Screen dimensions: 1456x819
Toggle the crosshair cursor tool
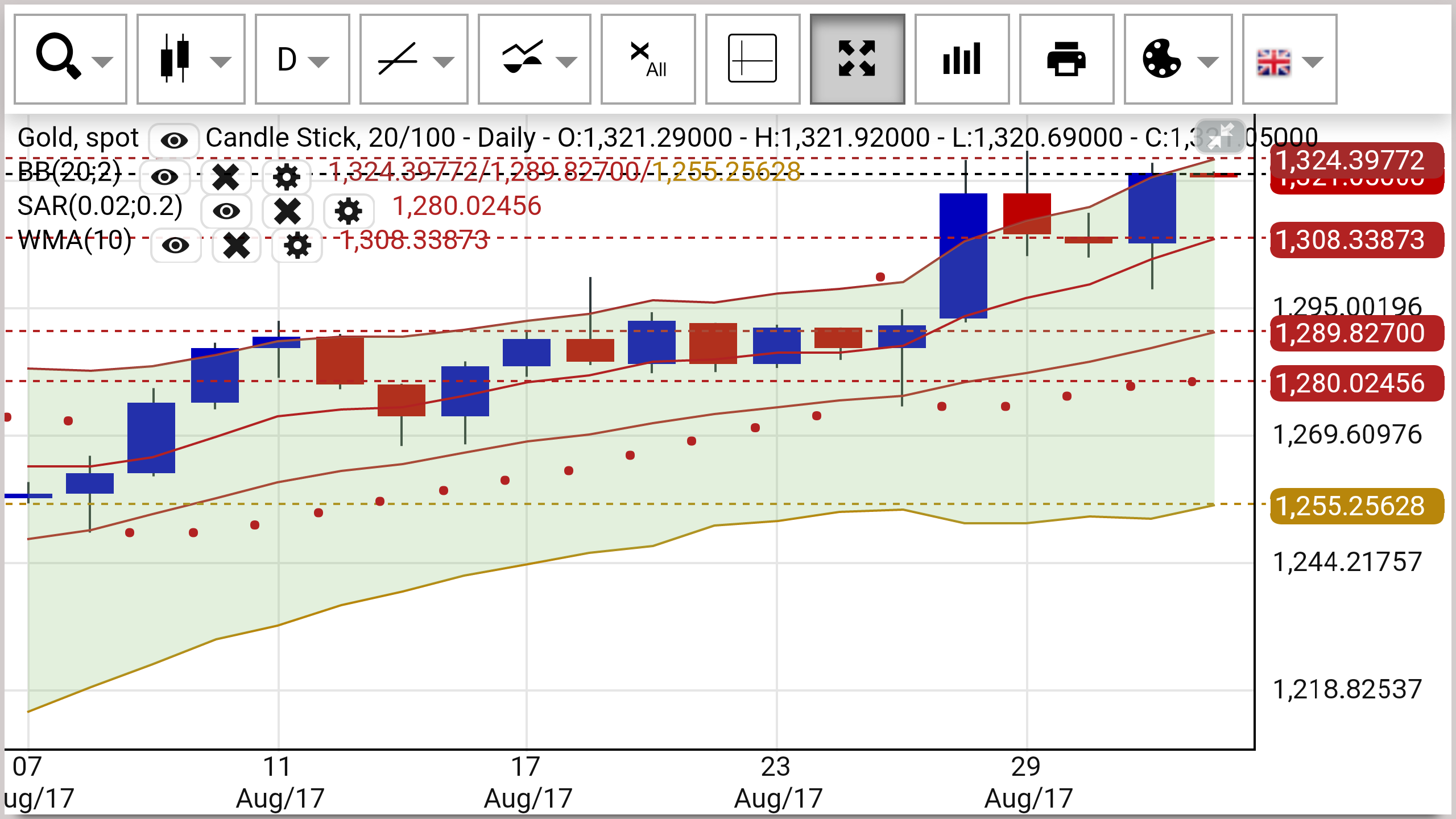[752, 59]
